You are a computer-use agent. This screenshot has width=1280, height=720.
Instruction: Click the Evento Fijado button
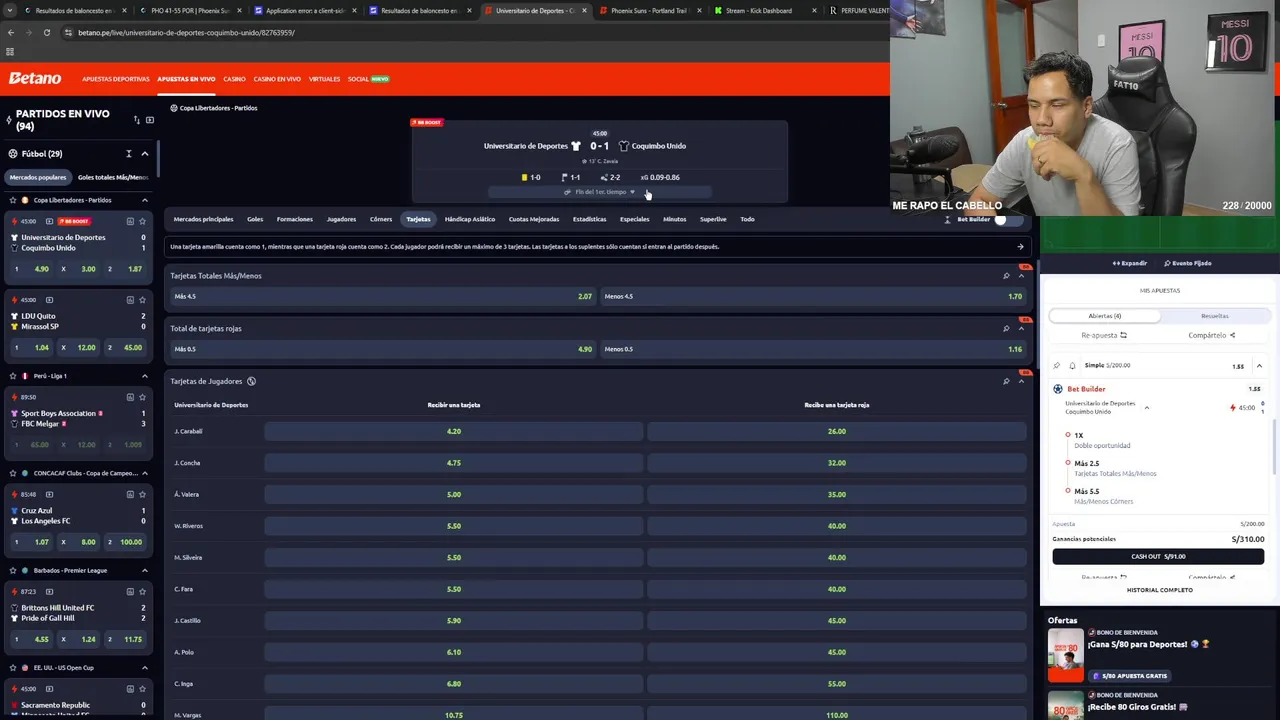[1188, 263]
